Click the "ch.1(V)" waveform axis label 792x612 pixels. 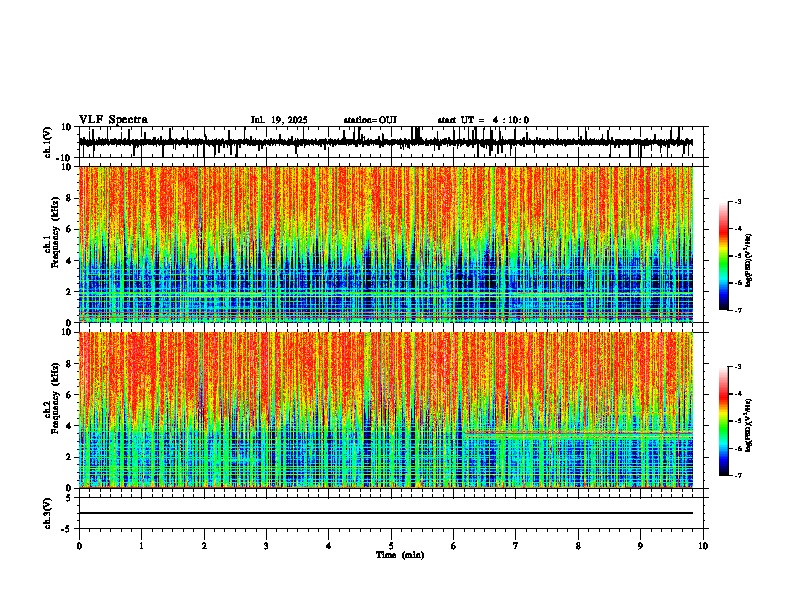pyautogui.click(x=48, y=142)
